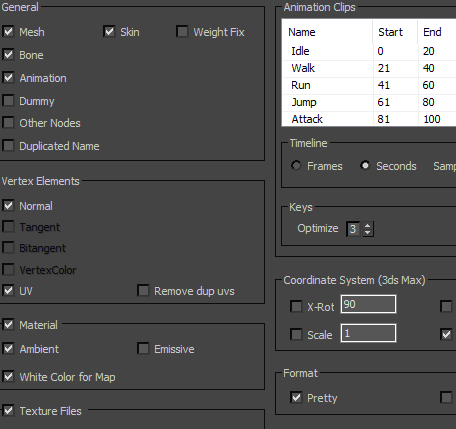This screenshot has width=456, height=429.
Task: Select the Walk animation clip row
Action: [x=369, y=68]
